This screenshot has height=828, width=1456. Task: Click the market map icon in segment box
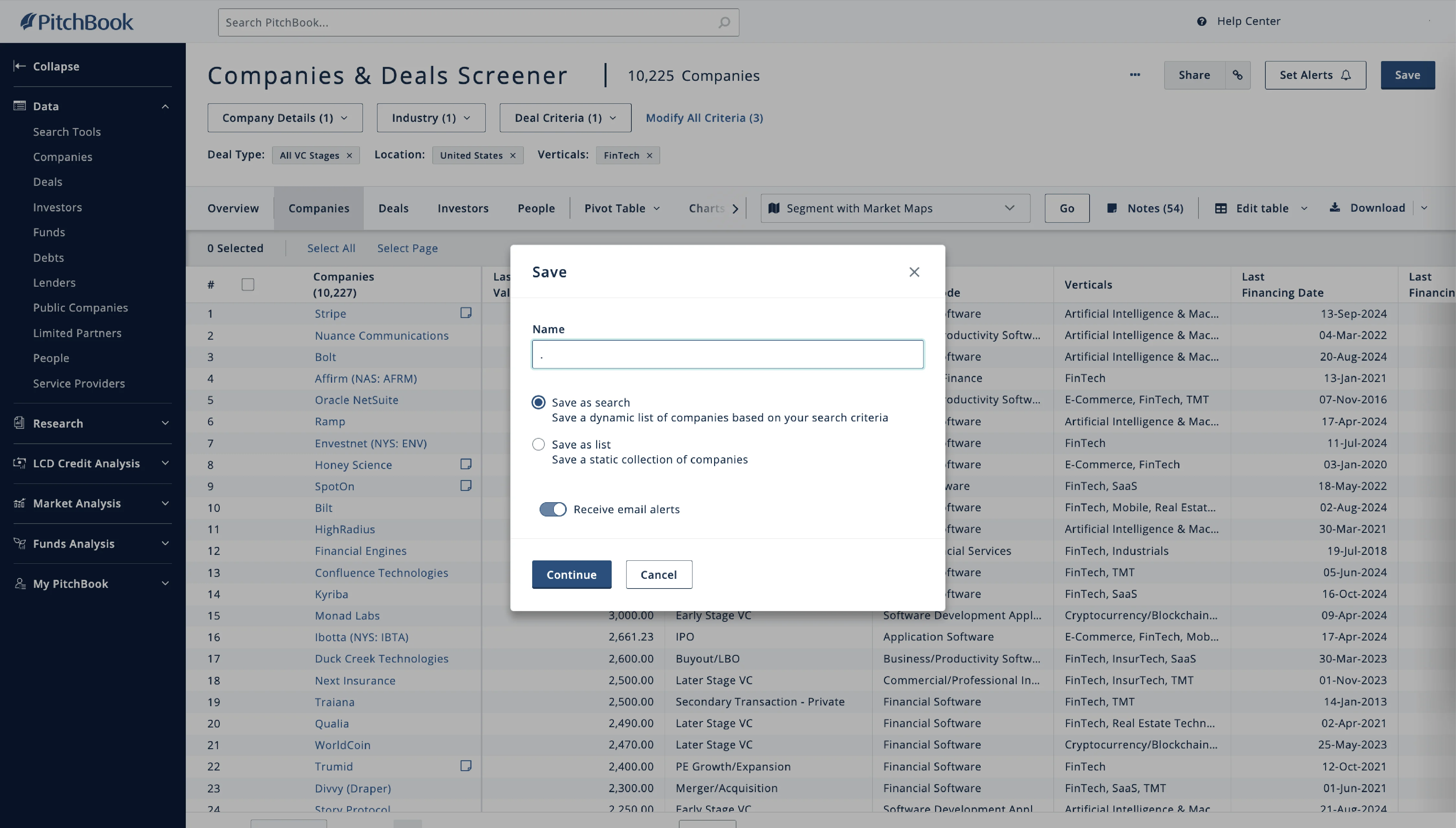click(774, 208)
